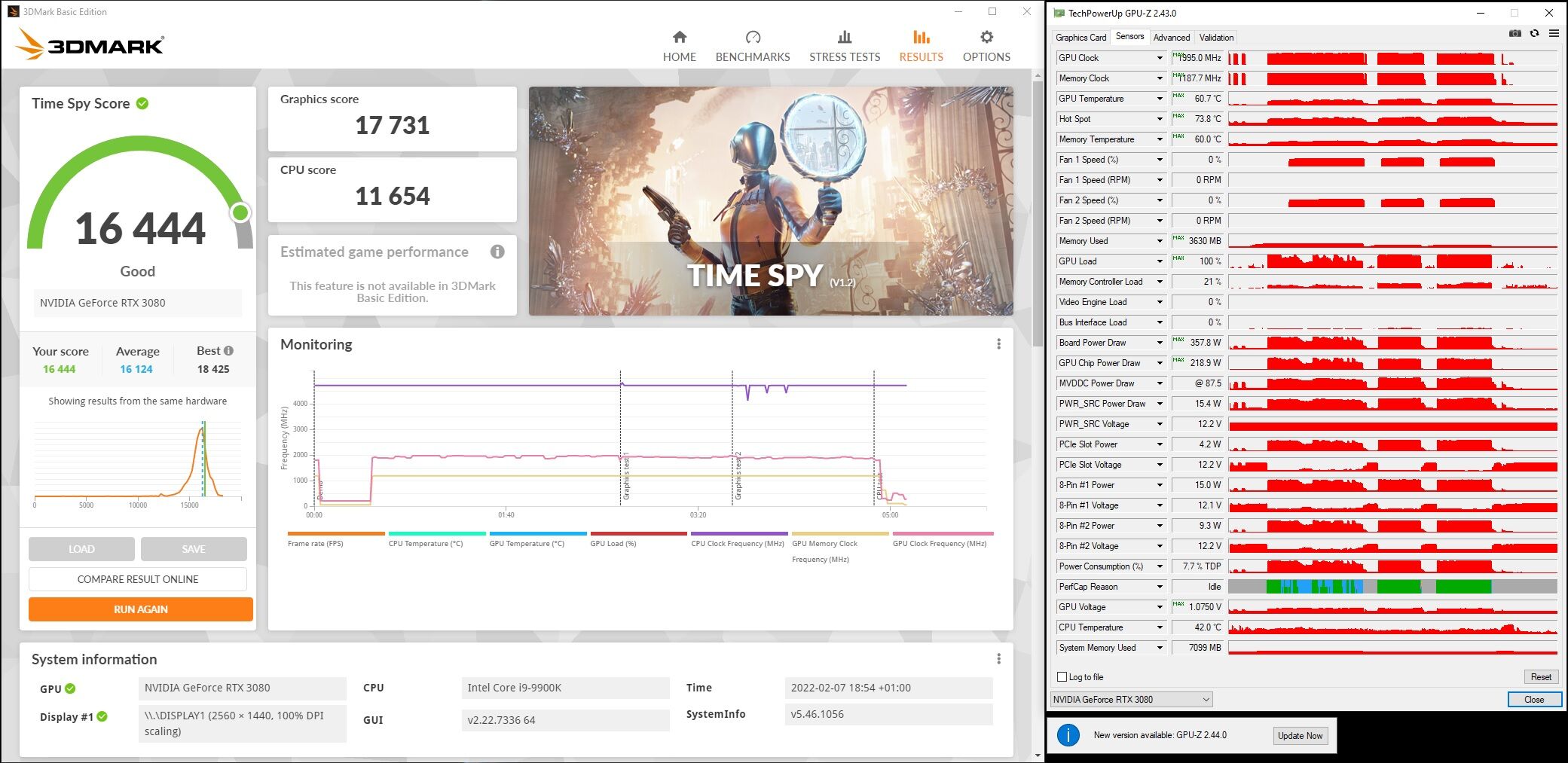Image resolution: width=1568 pixels, height=763 pixels.
Task: Click the GPU Load sensor graph
Action: 1392,261
